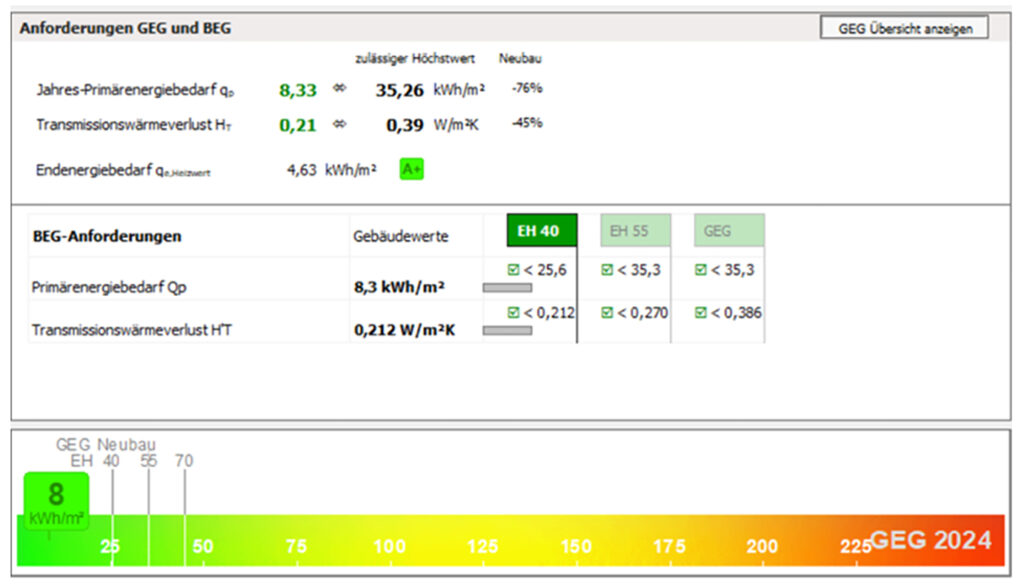Click the 8,3 kWh/m² Gebäudewerte cell
This screenshot has height=584, width=1024.
pyautogui.click(x=399, y=288)
